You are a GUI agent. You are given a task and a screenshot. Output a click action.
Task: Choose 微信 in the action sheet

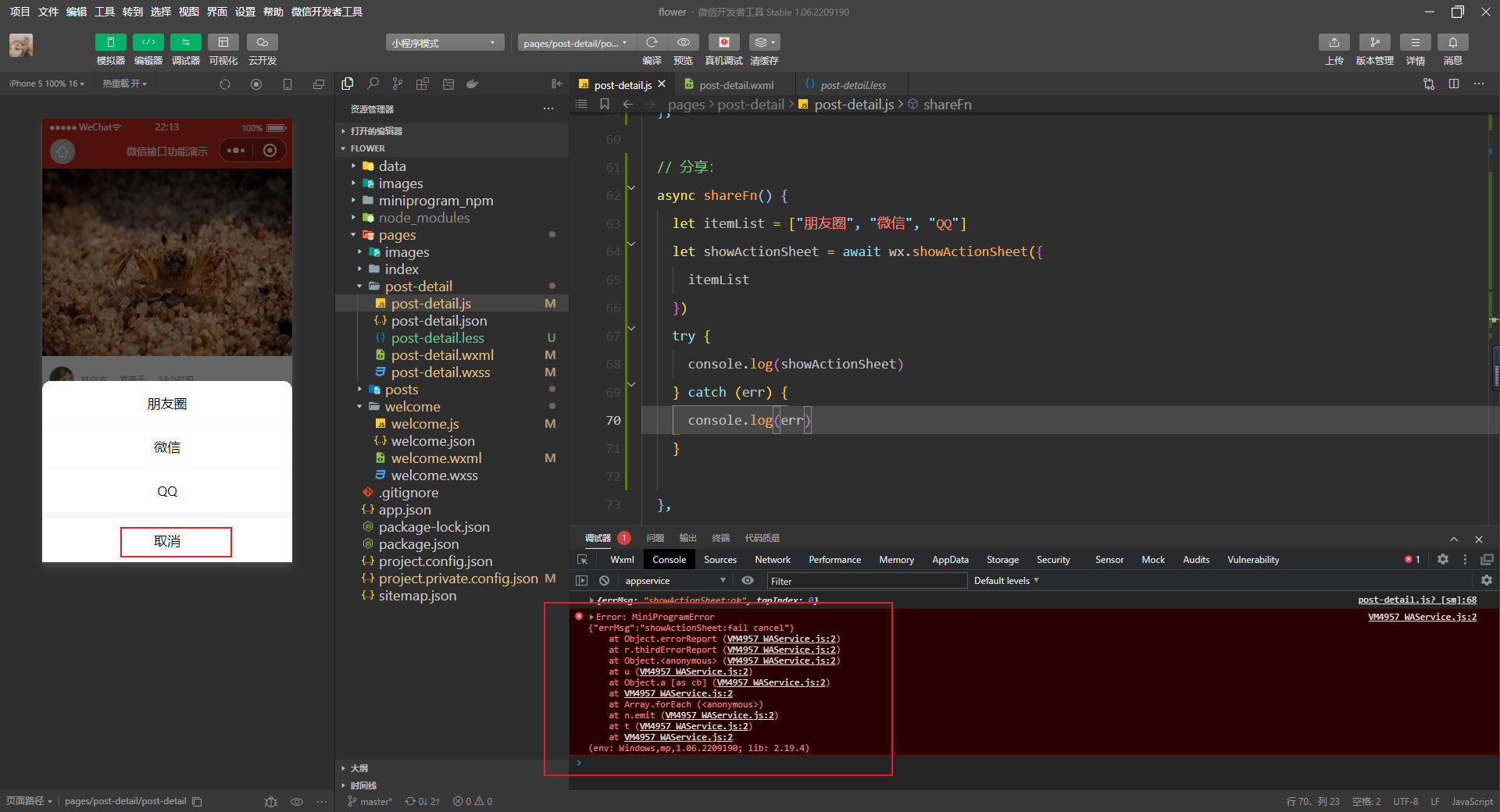pos(167,447)
